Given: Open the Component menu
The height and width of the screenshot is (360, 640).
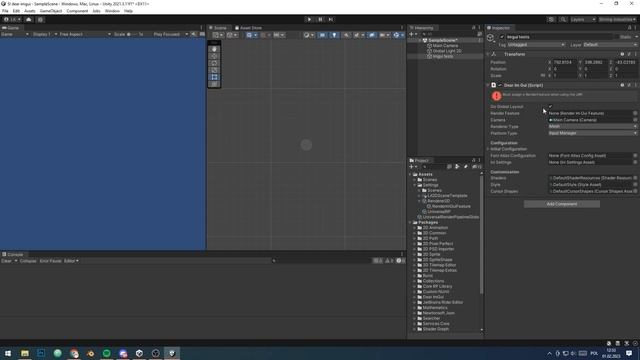Looking at the screenshot, I should tap(77, 11).
